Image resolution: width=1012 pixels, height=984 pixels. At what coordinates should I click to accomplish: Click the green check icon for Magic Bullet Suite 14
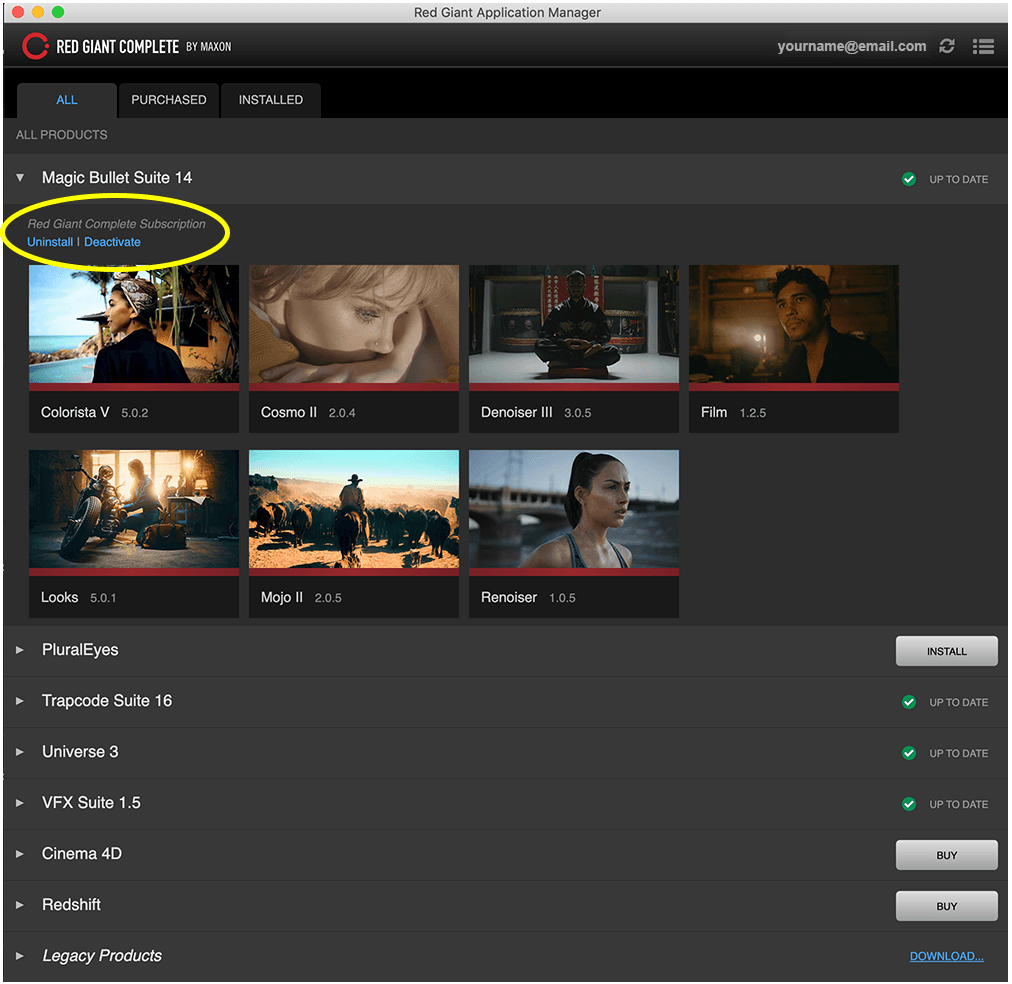click(x=909, y=179)
